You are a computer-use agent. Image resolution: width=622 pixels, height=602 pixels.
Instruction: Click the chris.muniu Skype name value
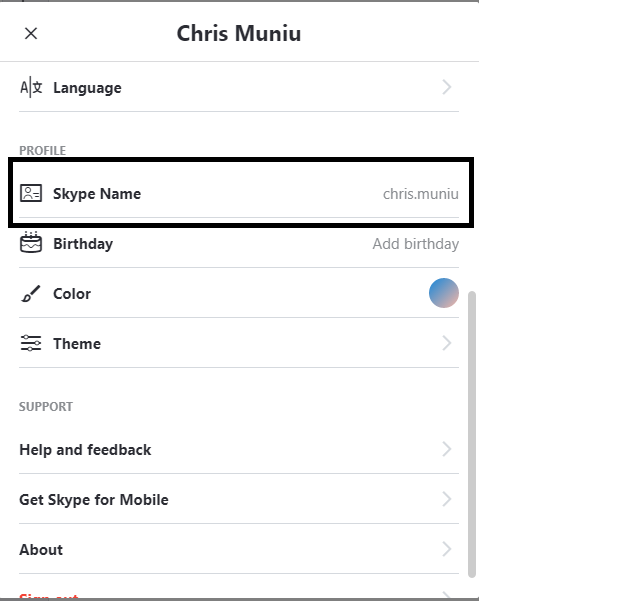coord(420,194)
